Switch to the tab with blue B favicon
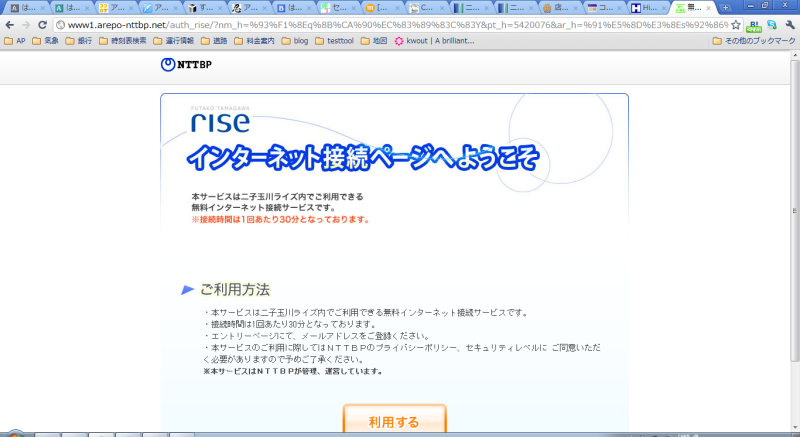Screen dimensions: 800x437 click(292, 8)
